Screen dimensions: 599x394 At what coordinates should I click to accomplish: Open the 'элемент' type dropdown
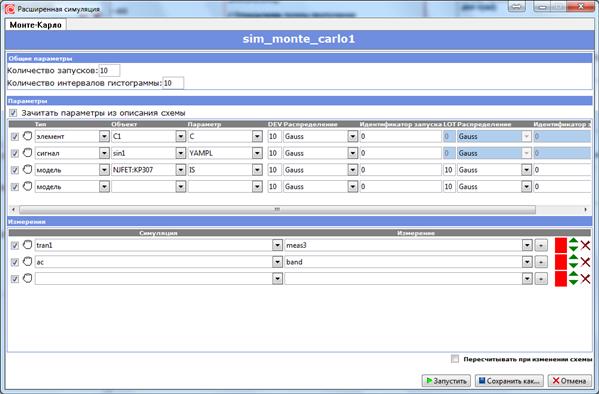click(104, 136)
